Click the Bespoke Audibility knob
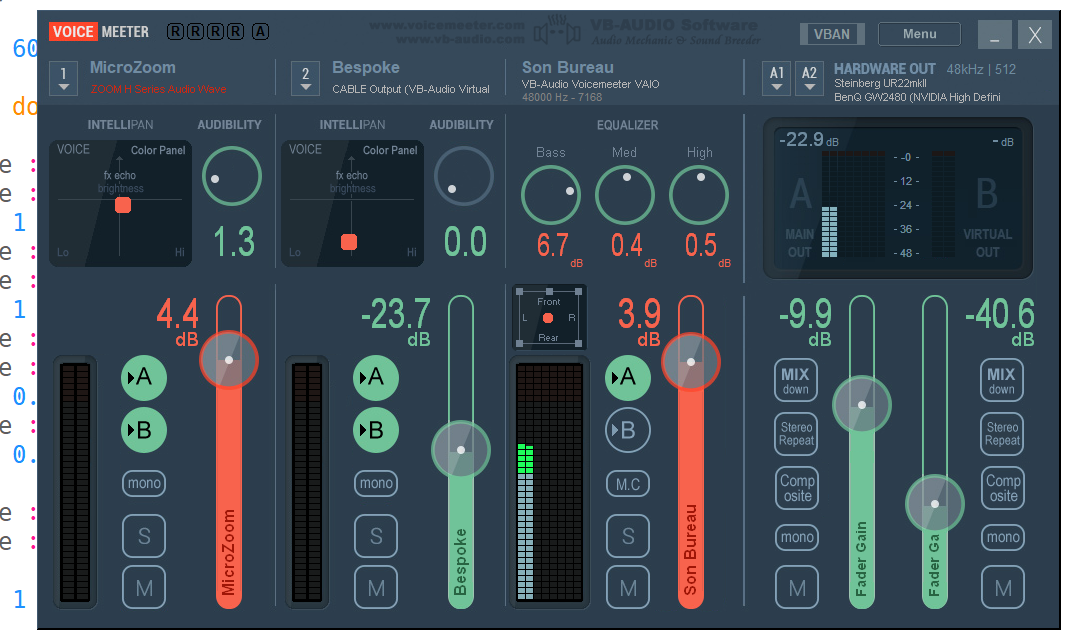This screenshot has height=642, width=1077. [x=464, y=176]
